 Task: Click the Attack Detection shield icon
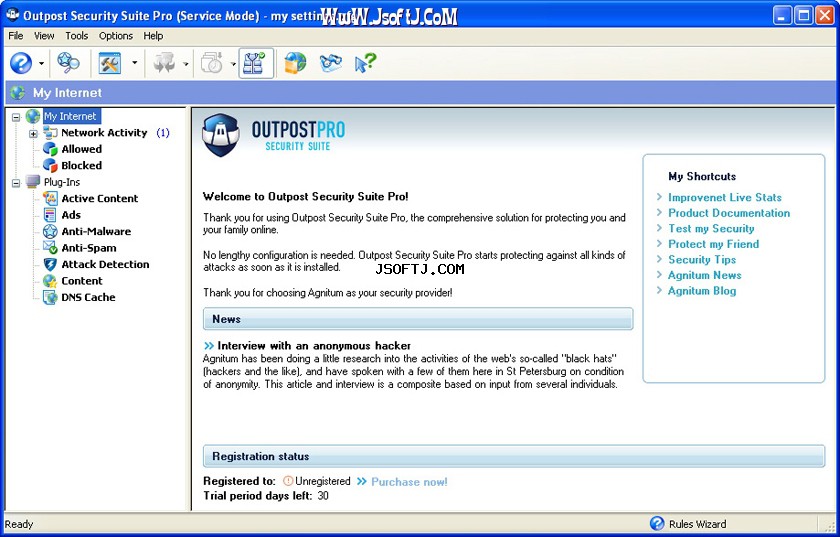click(x=50, y=264)
